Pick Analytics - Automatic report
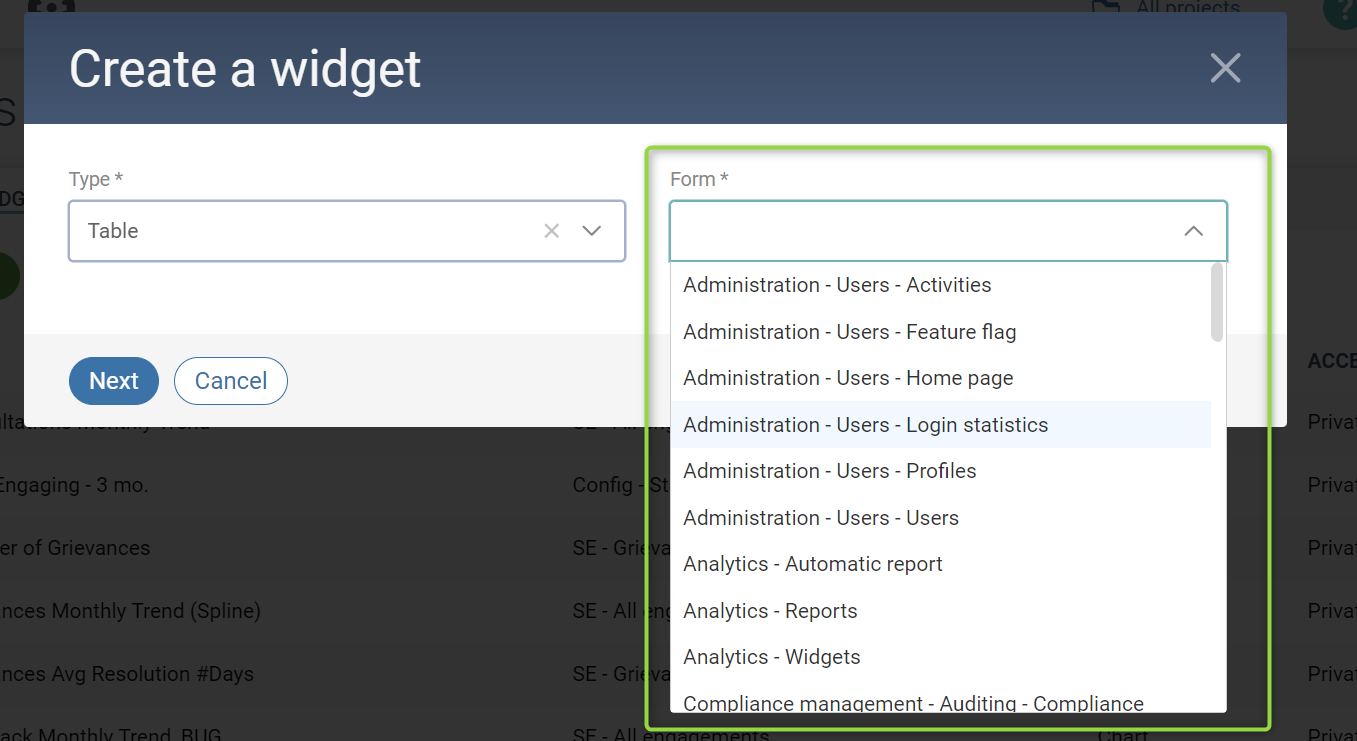This screenshot has height=741, width=1357. coord(812,564)
